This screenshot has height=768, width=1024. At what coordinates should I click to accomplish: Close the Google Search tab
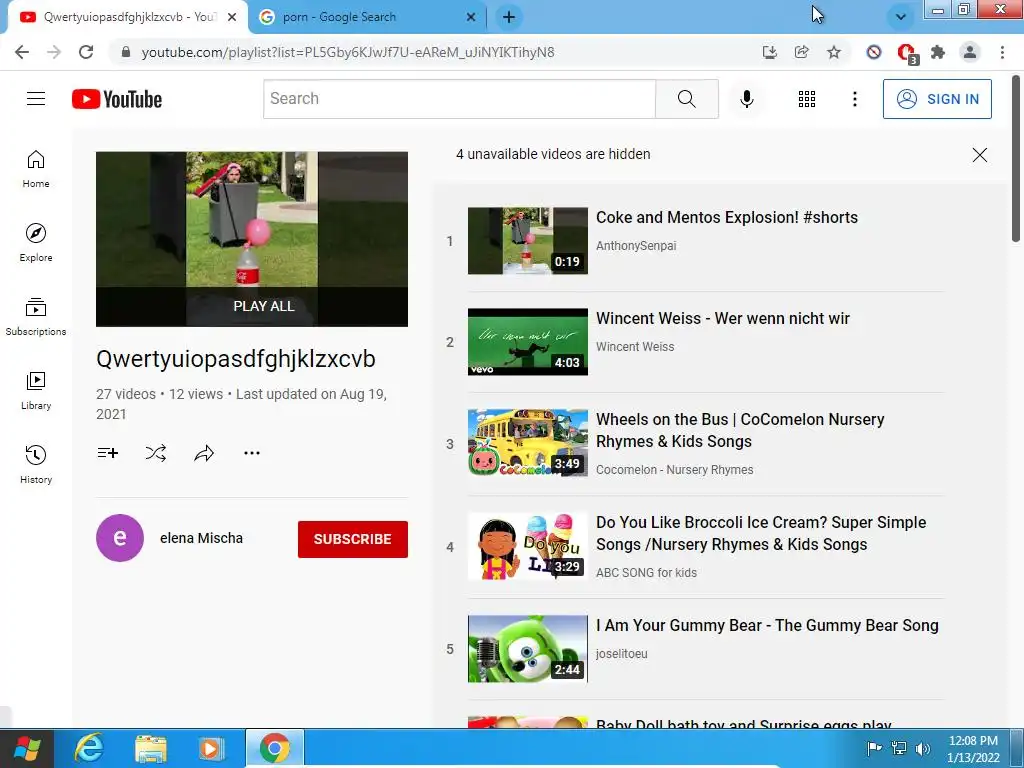471,17
